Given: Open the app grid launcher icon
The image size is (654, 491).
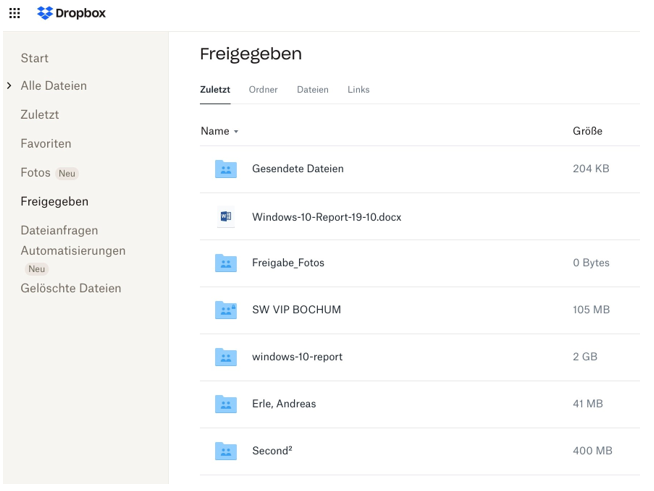Looking at the screenshot, I should point(14,13).
